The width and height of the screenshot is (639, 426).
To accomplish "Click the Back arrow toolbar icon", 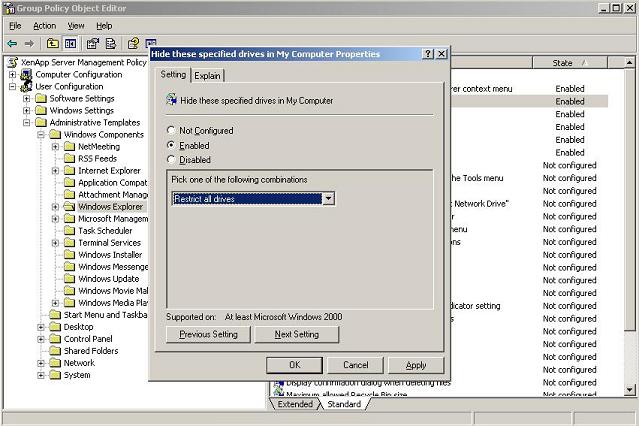I will (x=12, y=44).
